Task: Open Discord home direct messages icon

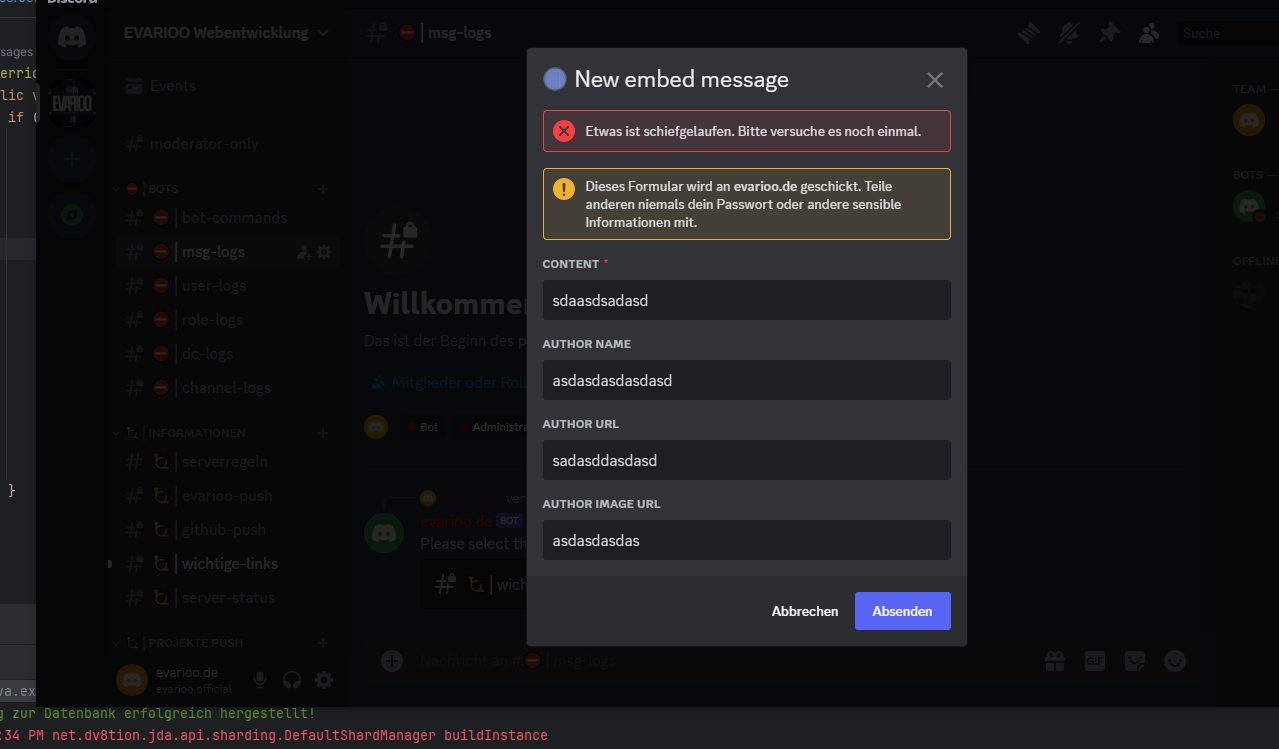Action: (x=72, y=39)
